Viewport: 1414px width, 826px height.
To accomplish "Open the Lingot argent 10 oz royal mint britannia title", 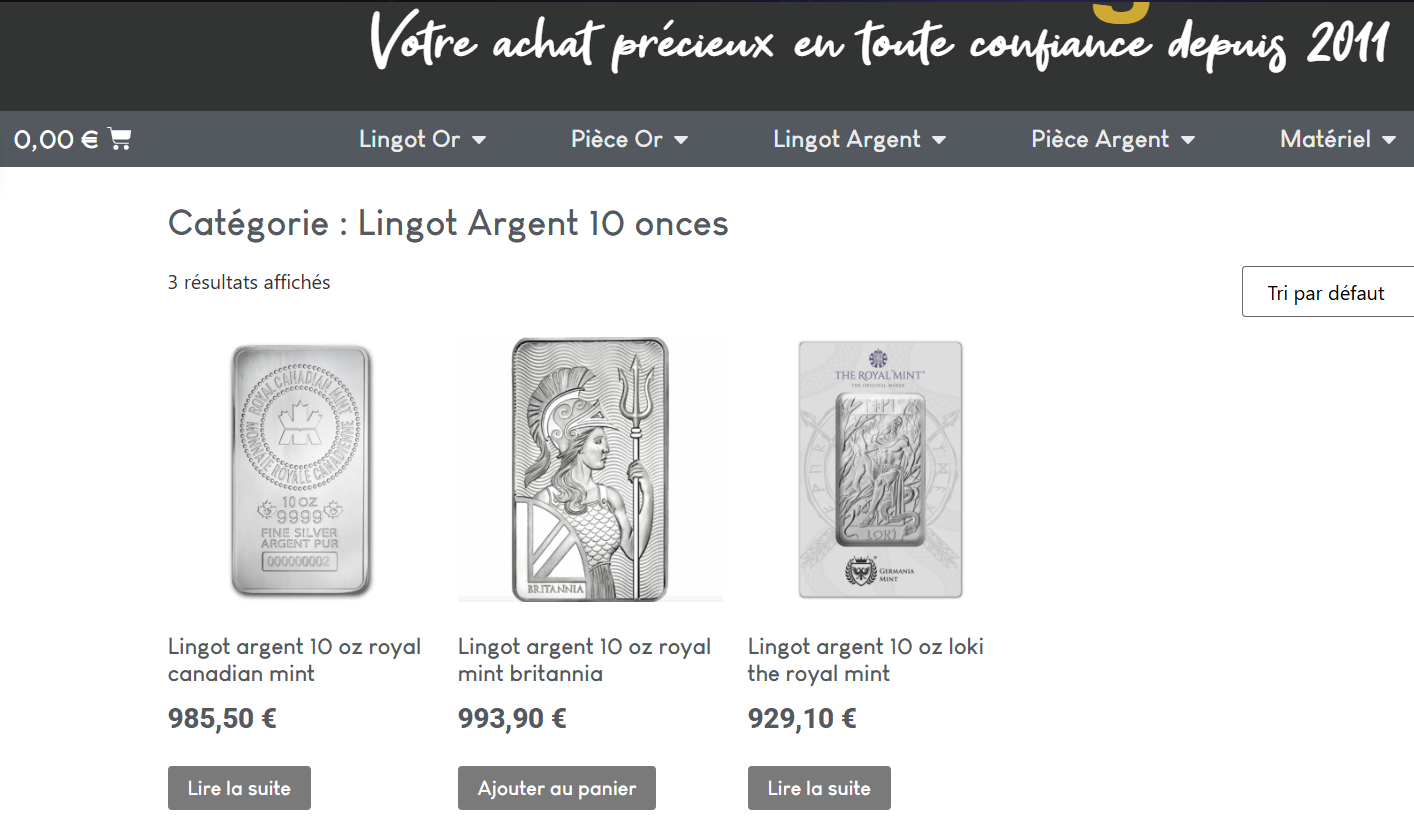I will (x=584, y=660).
